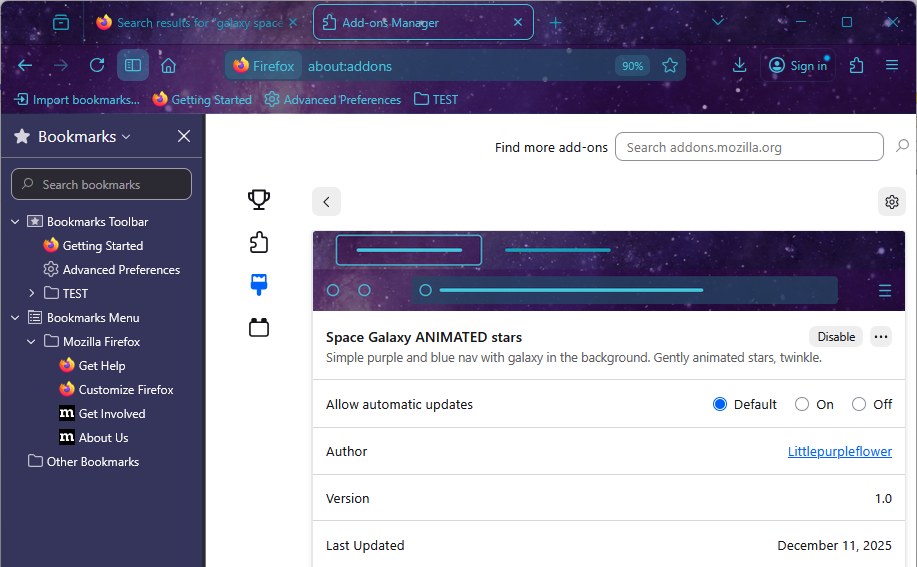
Task: Set automatic updates to On
Action: click(802, 404)
